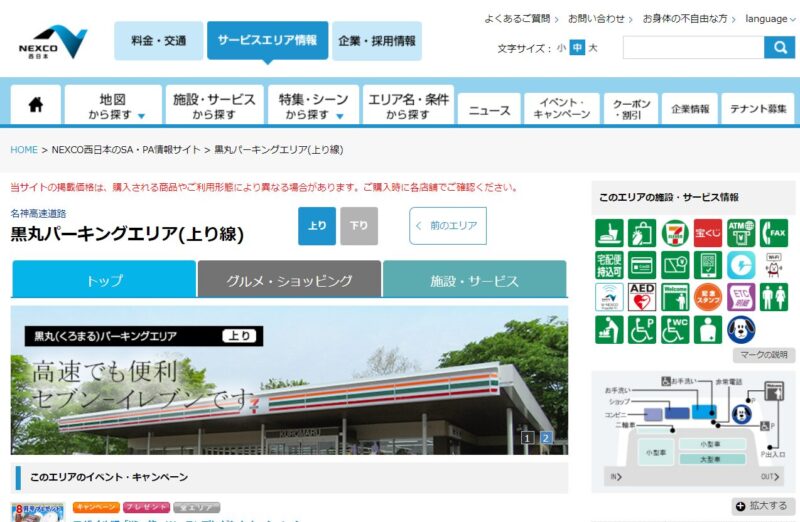Screen dimensions: 800x522
Task: Click the AED heart icon
Action: pyautogui.click(x=642, y=297)
